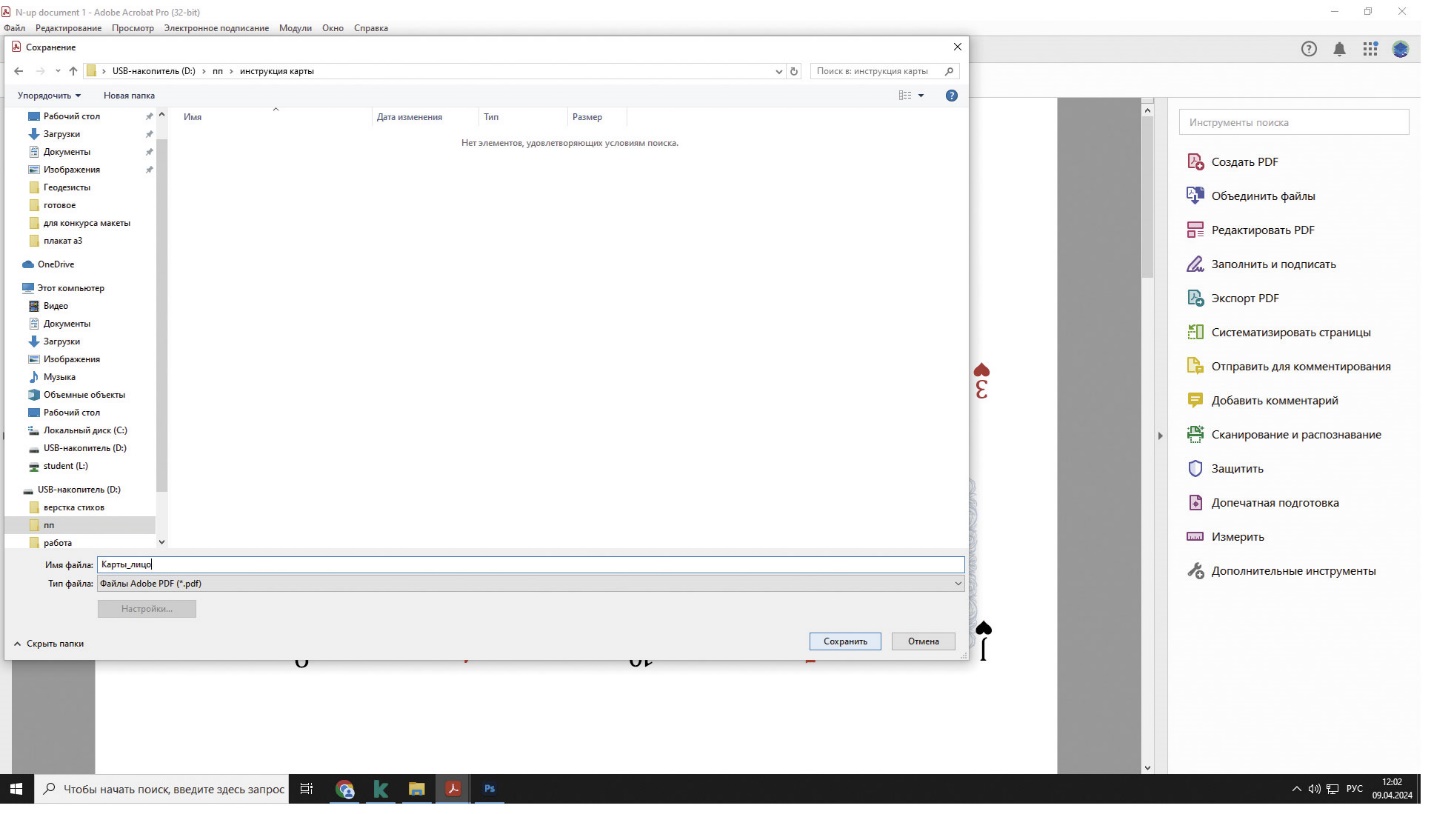Viewport: 1431px width, 814px height.
Task: Select the Measure ruler icon
Action: [x=1195, y=537]
